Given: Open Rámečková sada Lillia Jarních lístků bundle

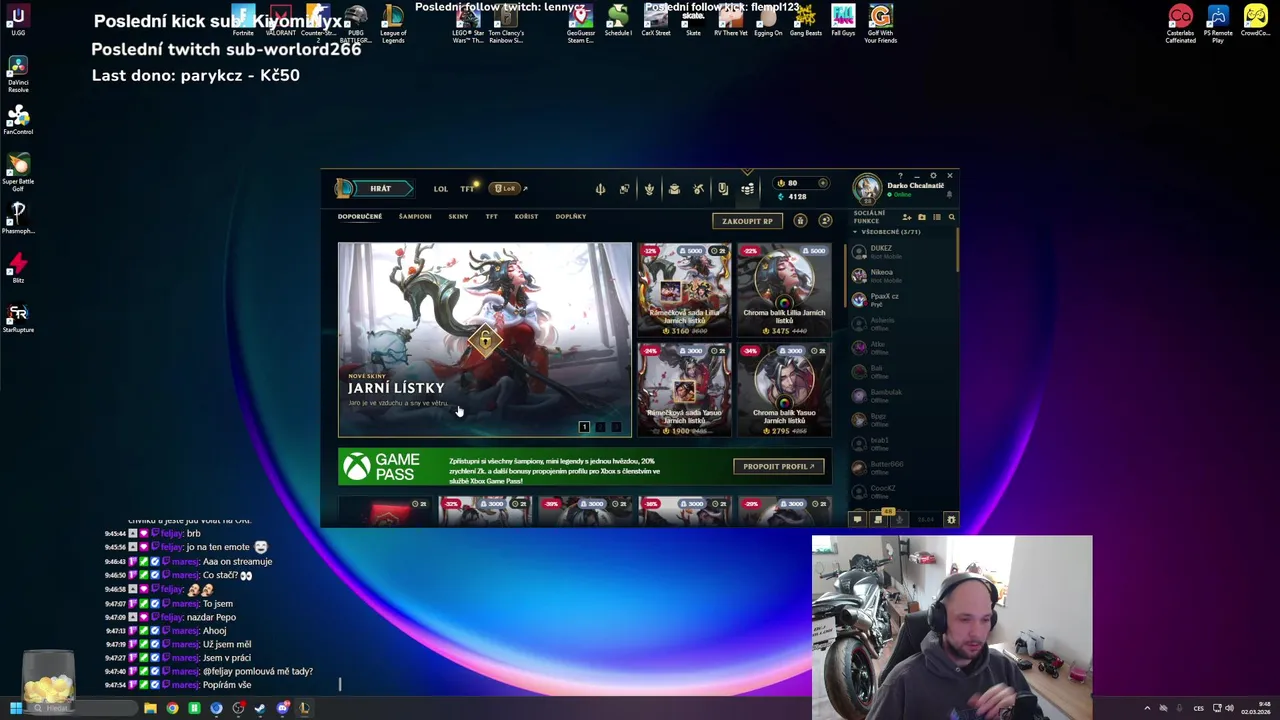Looking at the screenshot, I should click(x=685, y=290).
